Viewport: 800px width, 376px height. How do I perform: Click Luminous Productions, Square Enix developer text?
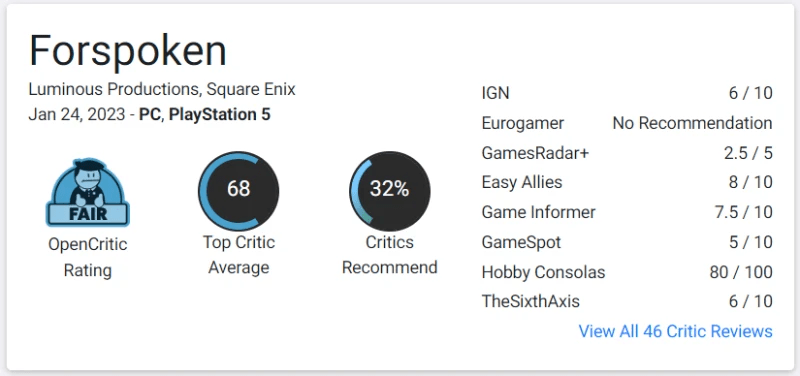pyautogui.click(x=162, y=90)
